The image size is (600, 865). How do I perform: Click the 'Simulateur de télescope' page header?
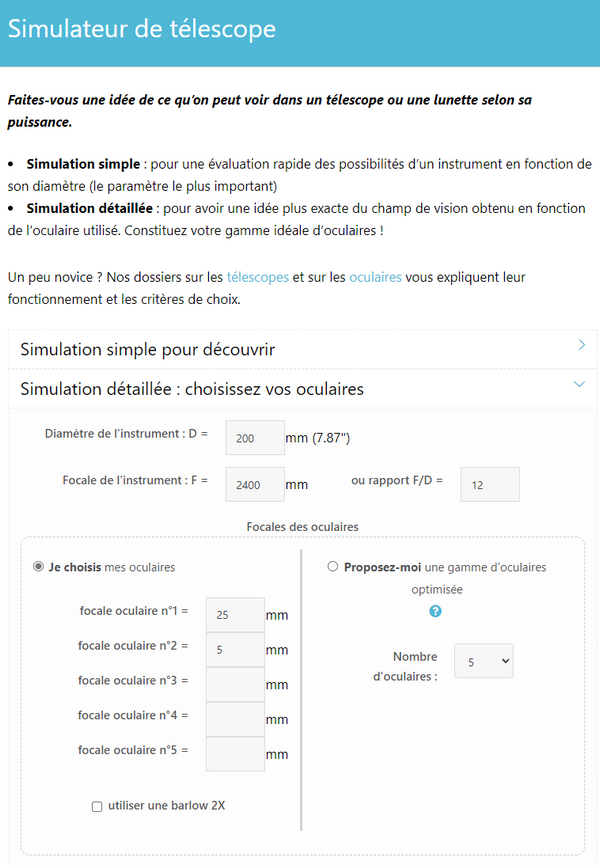coord(142,29)
